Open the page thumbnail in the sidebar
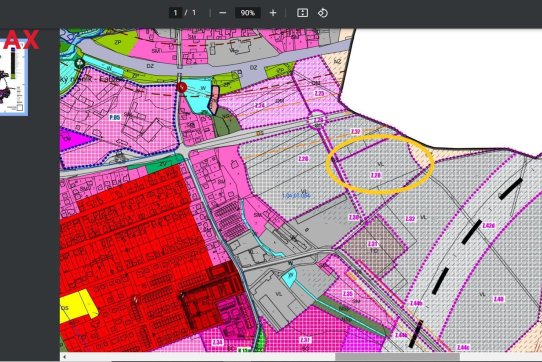This screenshot has height=362, width=542. pos(13,78)
